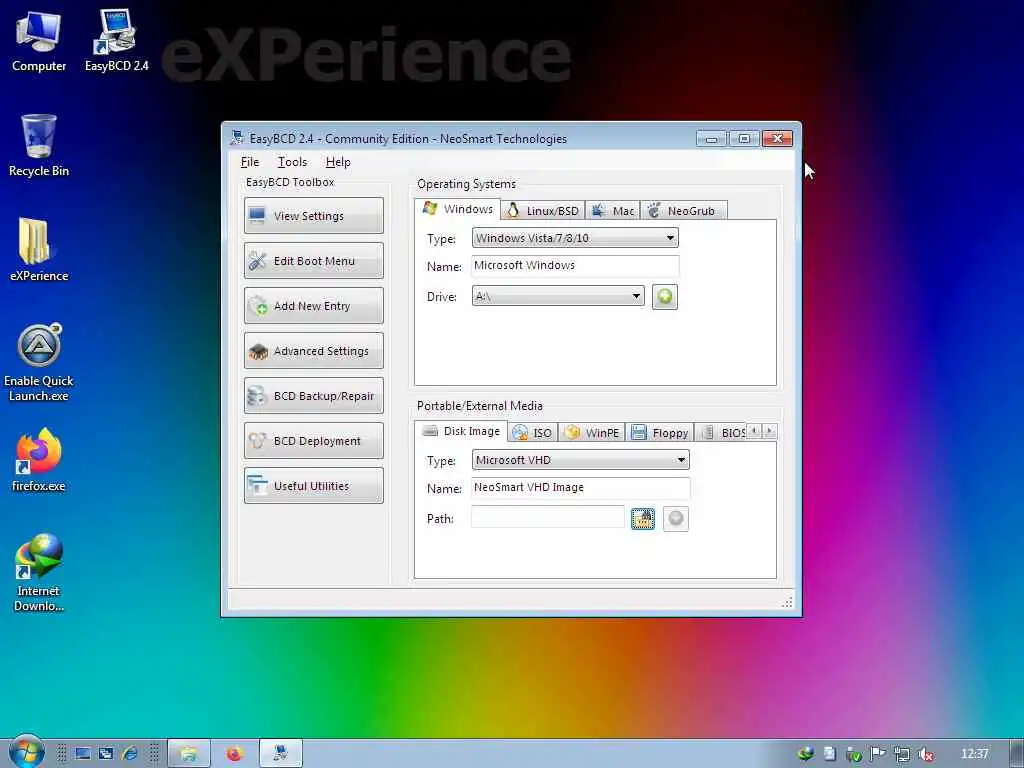This screenshot has width=1024, height=768.
Task: Switch to the NeoGrub tab
Action: point(683,211)
